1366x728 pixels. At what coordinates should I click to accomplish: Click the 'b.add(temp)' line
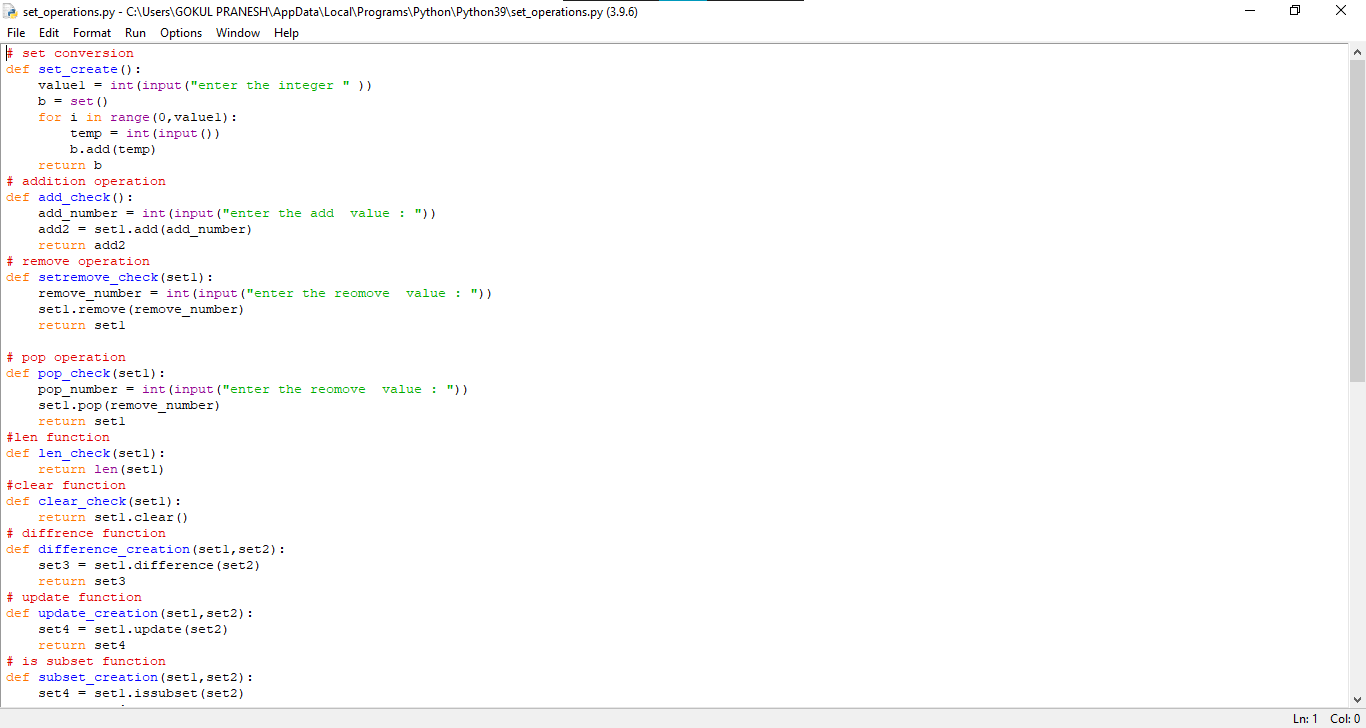113,149
